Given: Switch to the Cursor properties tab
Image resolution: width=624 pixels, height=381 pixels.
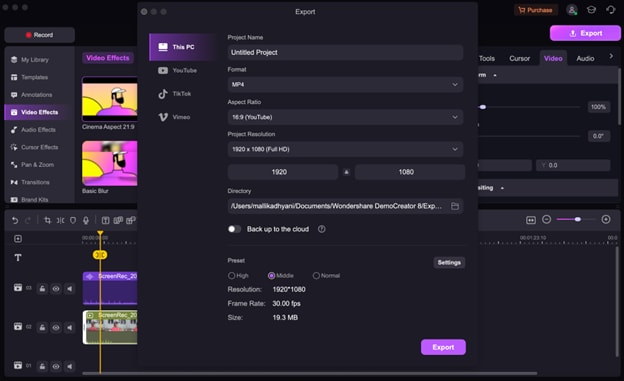Looking at the screenshot, I should coord(519,59).
